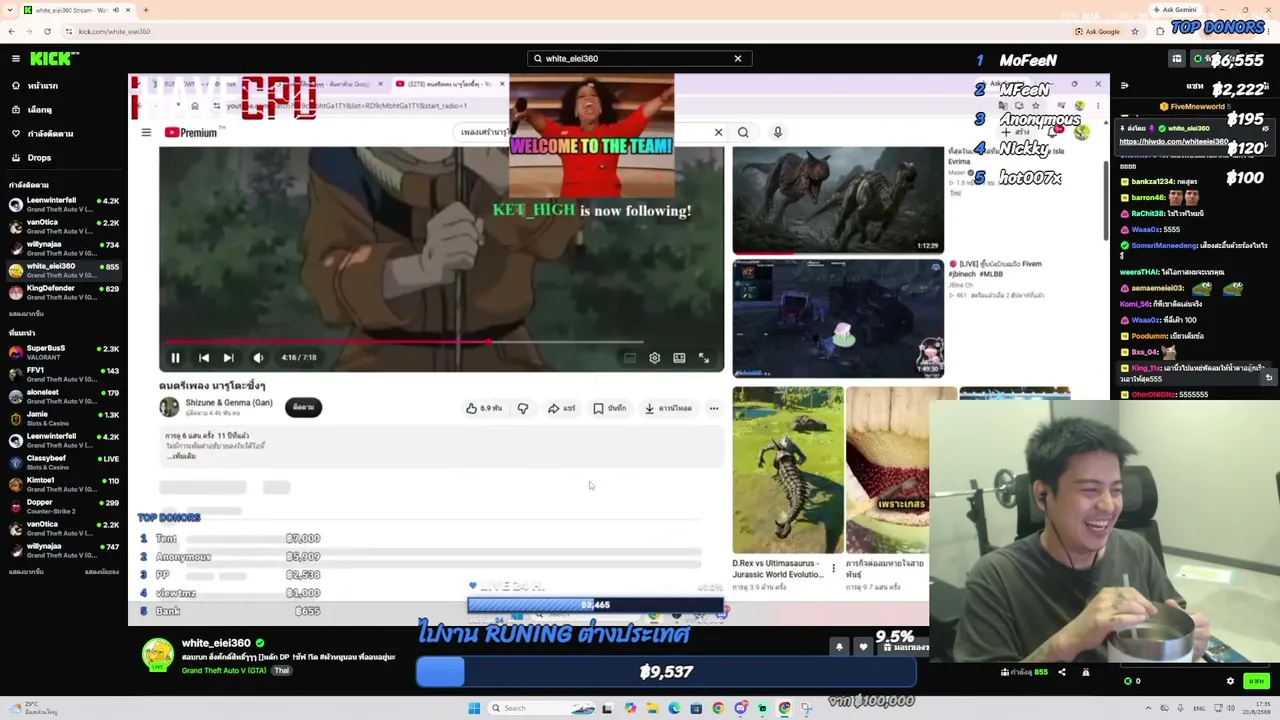Open Ask Gemini in Chrome title bar
1280x720 pixels.
[1175, 10]
